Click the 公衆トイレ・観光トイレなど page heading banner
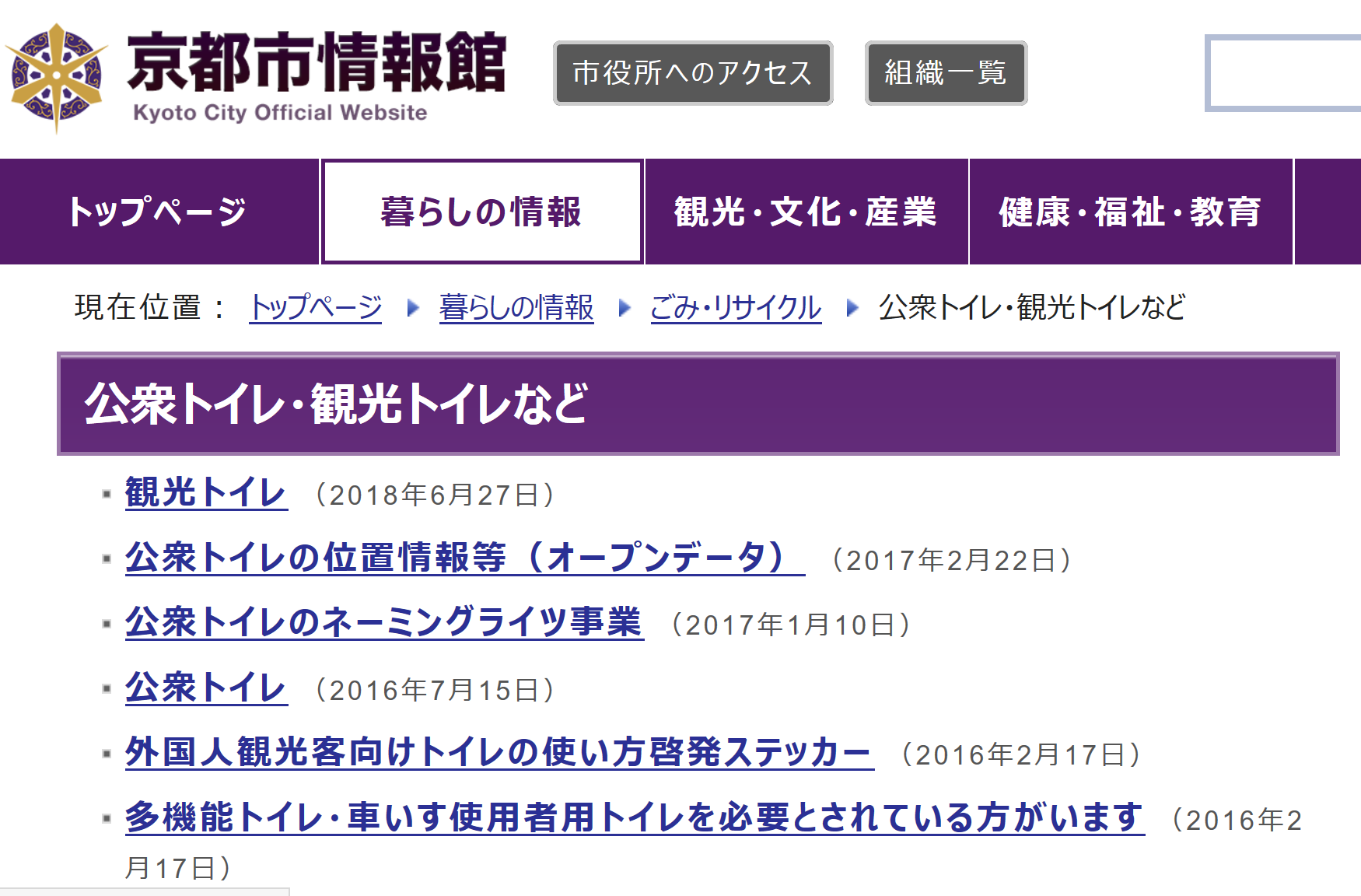This screenshot has height=896, width=1361. [x=697, y=404]
